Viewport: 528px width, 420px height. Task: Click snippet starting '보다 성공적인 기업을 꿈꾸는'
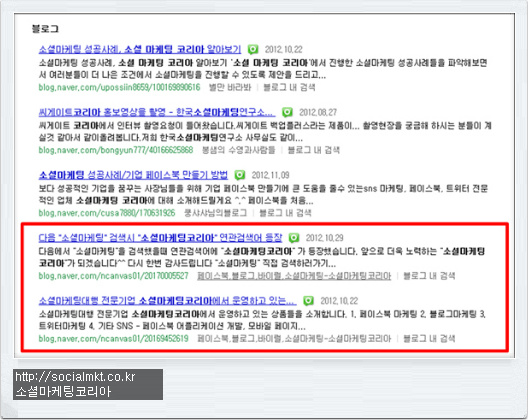263,194
